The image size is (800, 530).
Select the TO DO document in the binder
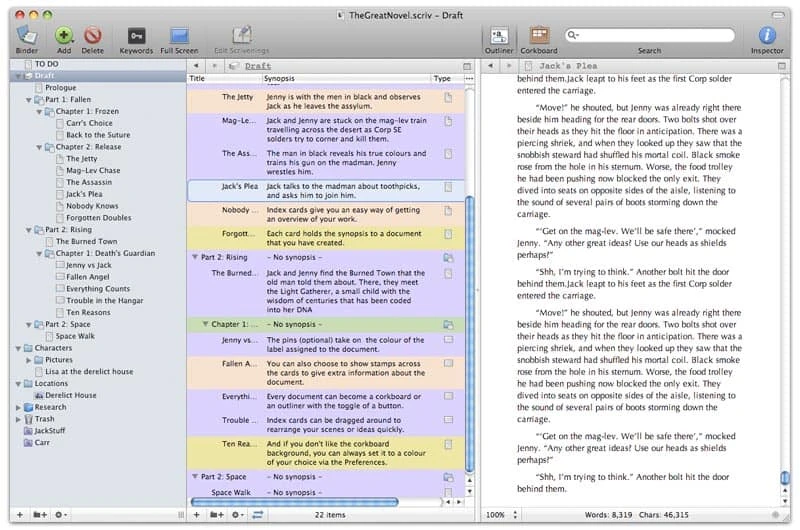point(46,64)
